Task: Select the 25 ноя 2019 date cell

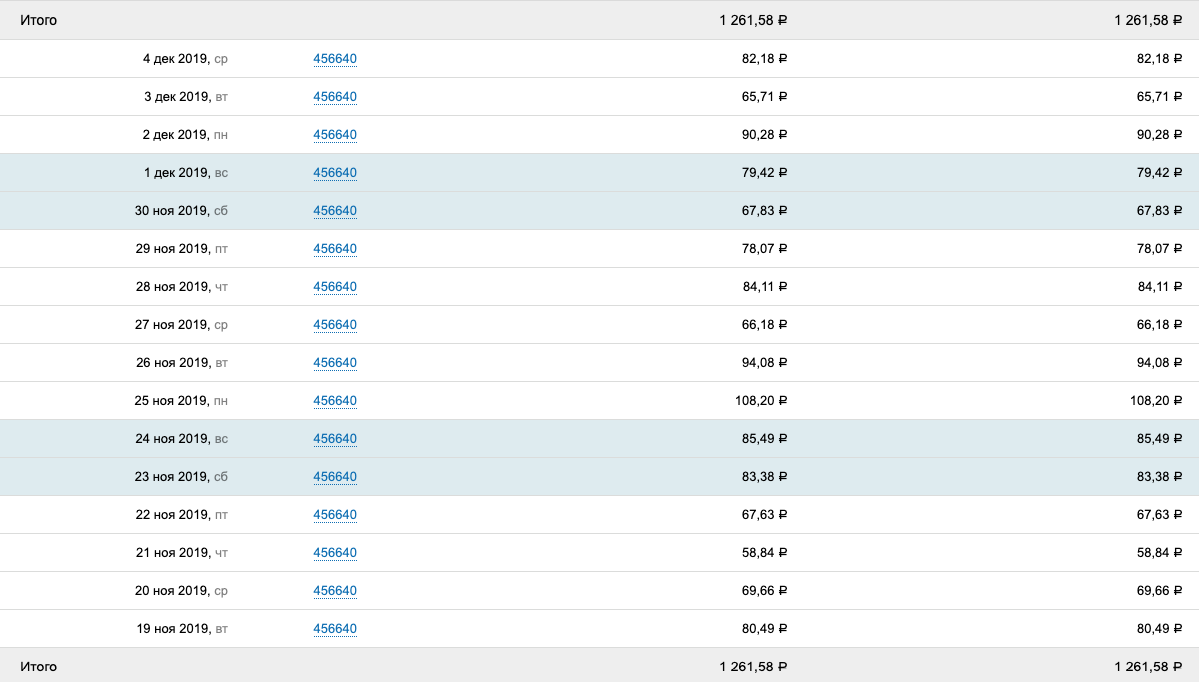Action: tap(181, 401)
